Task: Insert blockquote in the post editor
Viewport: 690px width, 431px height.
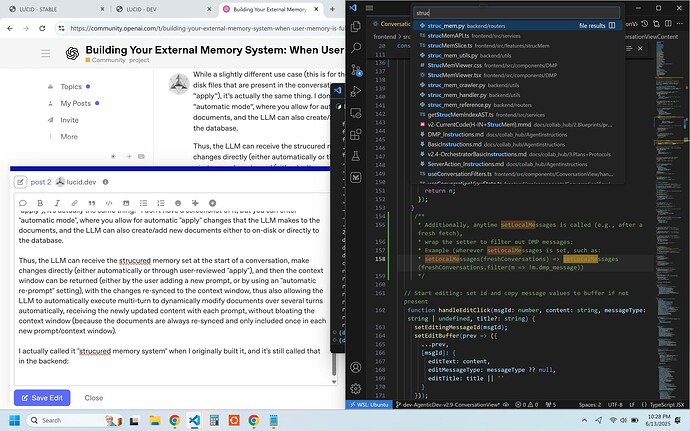Action: pyautogui.click(x=92, y=203)
